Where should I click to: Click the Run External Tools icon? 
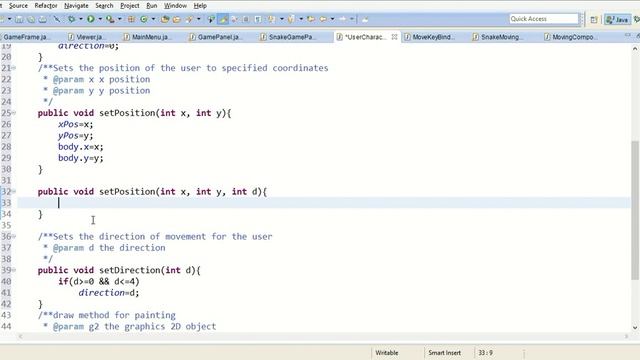coord(110,19)
